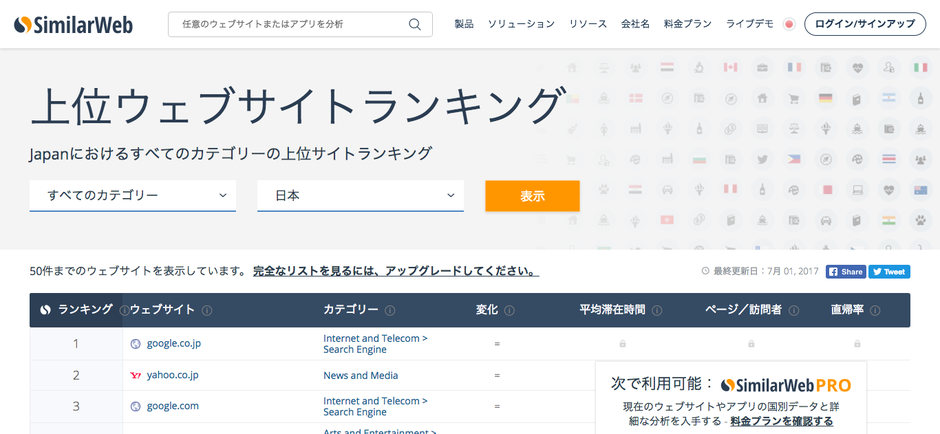This screenshot has width=940, height=434.
Task: Click the SimilarWeb logo
Action: pos(73,25)
